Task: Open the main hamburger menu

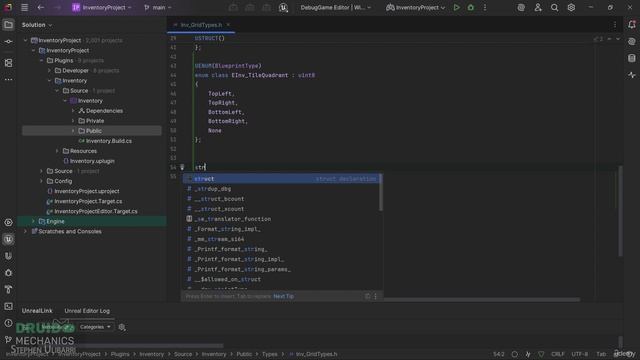Action: tap(24, 7)
